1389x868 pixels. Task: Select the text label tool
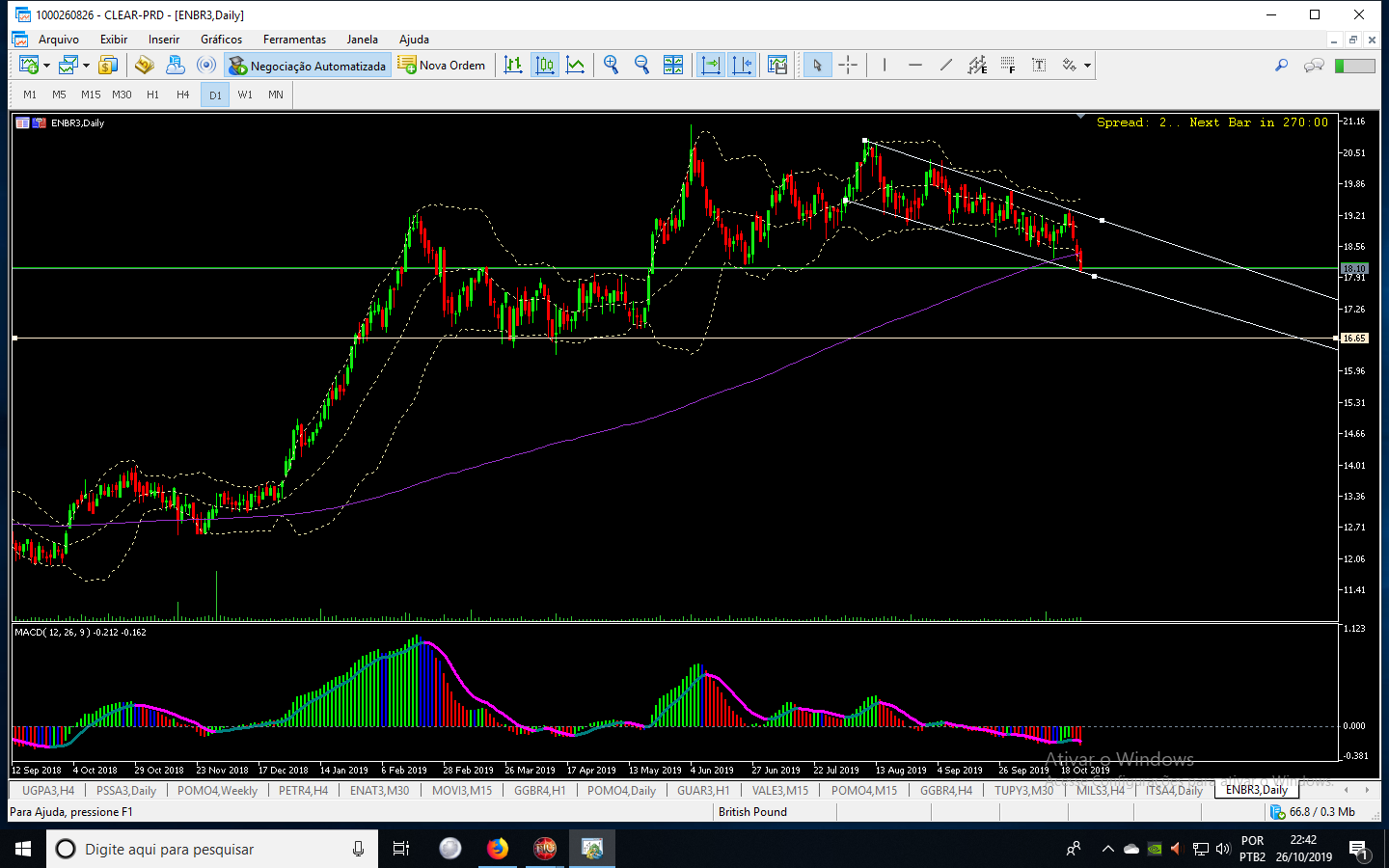pyautogui.click(x=1039, y=65)
